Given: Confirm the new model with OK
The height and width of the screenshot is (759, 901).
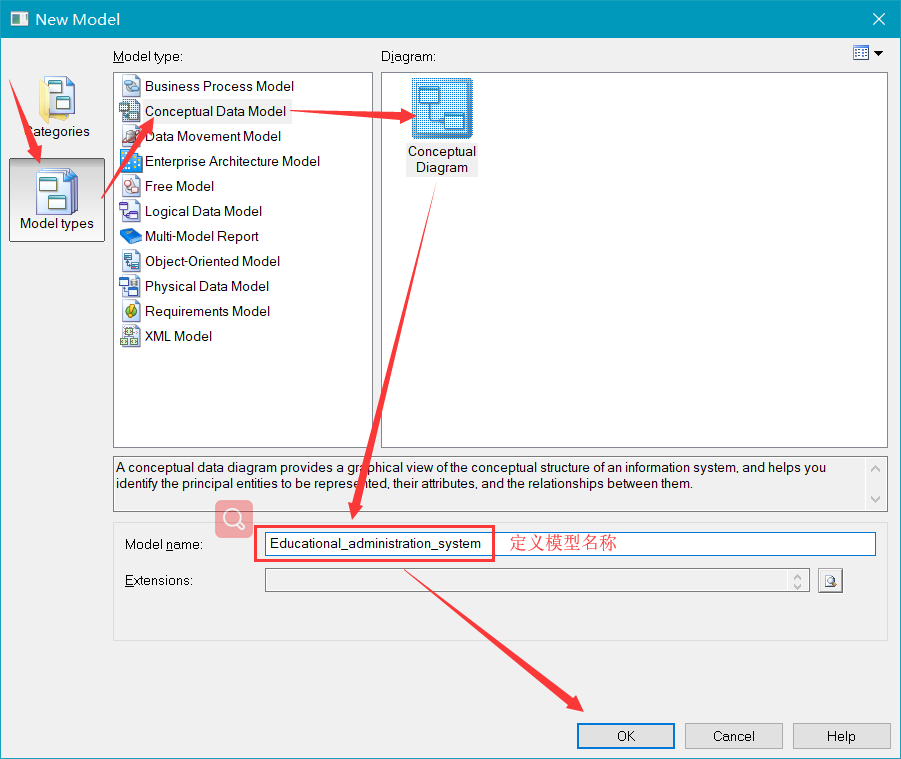Looking at the screenshot, I should (x=625, y=735).
